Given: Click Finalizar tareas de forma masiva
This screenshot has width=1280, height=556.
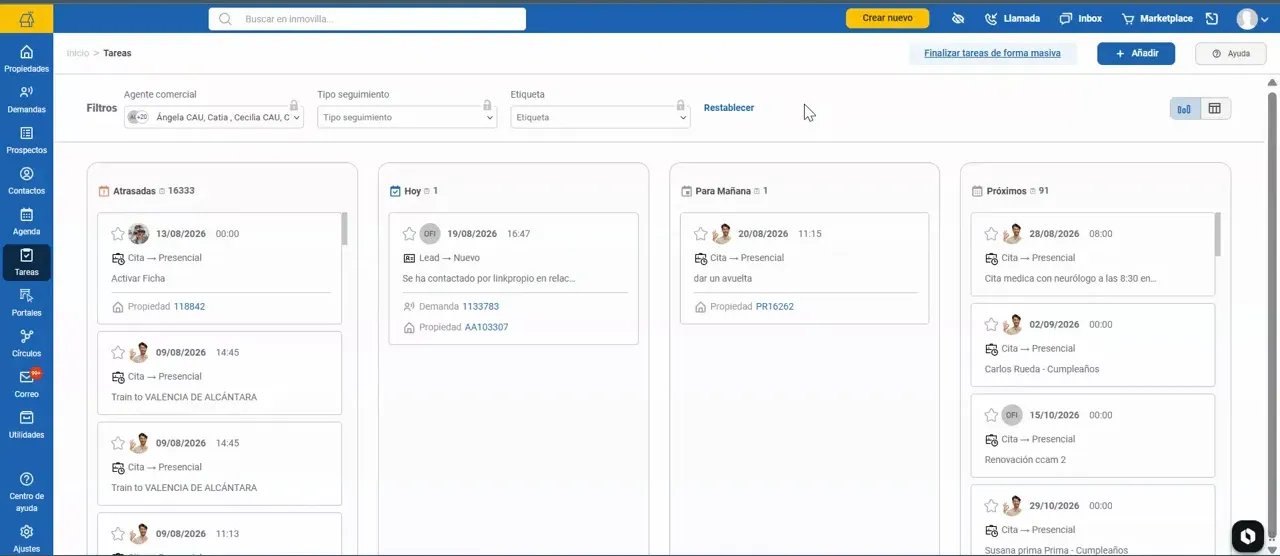Looking at the screenshot, I should [992, 53].
